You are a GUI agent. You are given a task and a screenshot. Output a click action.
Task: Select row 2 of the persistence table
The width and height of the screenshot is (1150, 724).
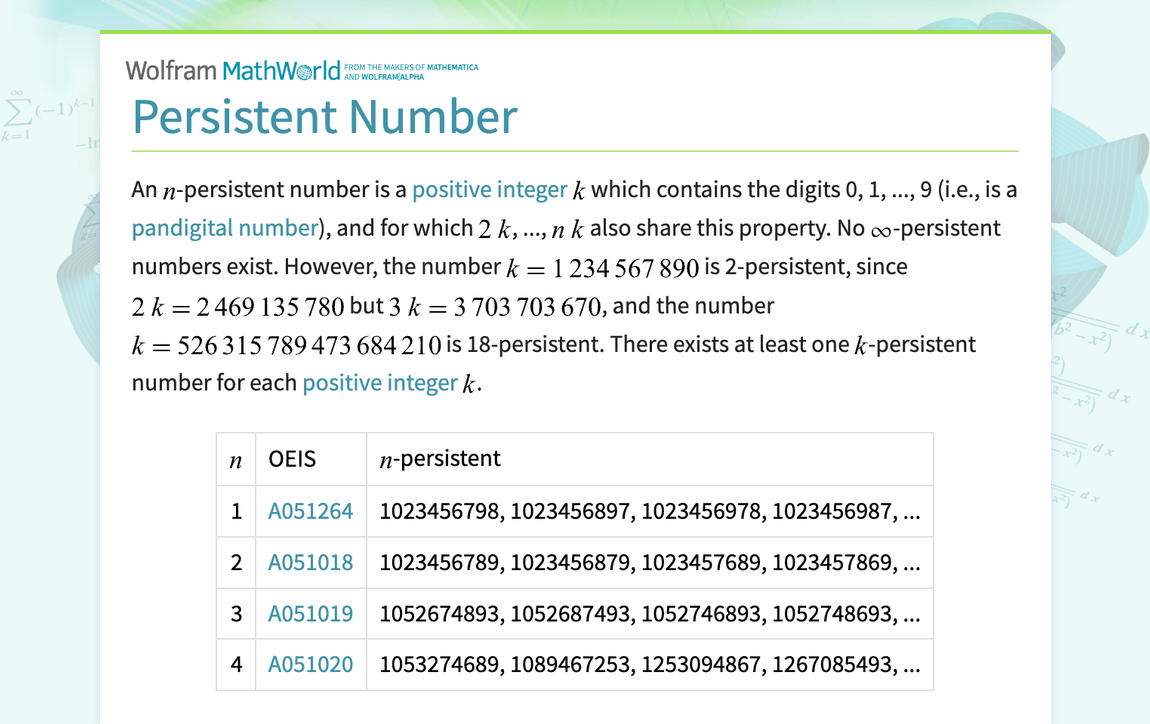point(650,562)
